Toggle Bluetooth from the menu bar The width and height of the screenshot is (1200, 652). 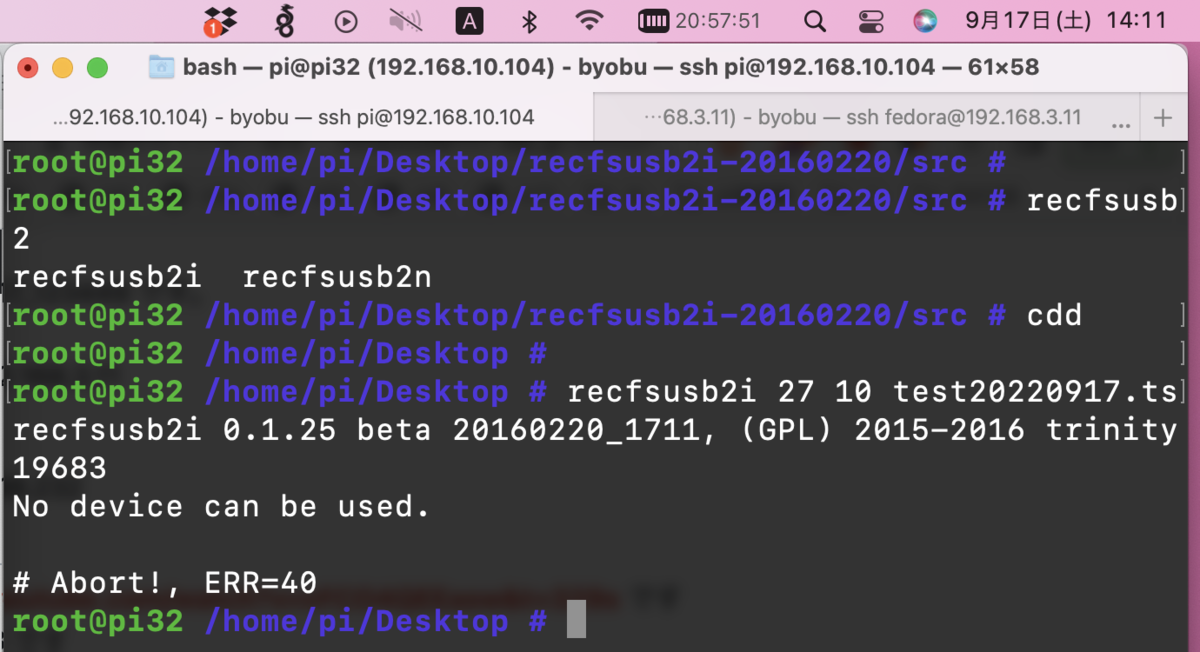pos(528,19)
